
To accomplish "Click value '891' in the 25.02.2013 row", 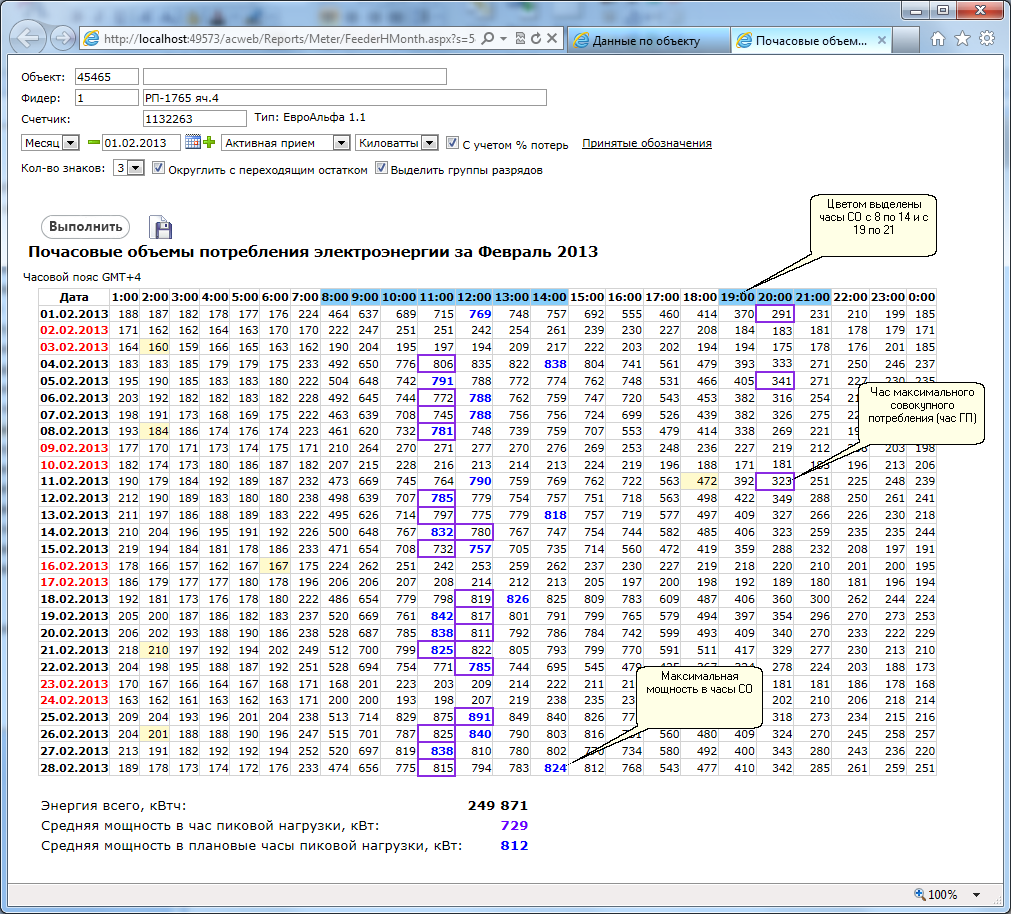I will [x=475, y=717].
